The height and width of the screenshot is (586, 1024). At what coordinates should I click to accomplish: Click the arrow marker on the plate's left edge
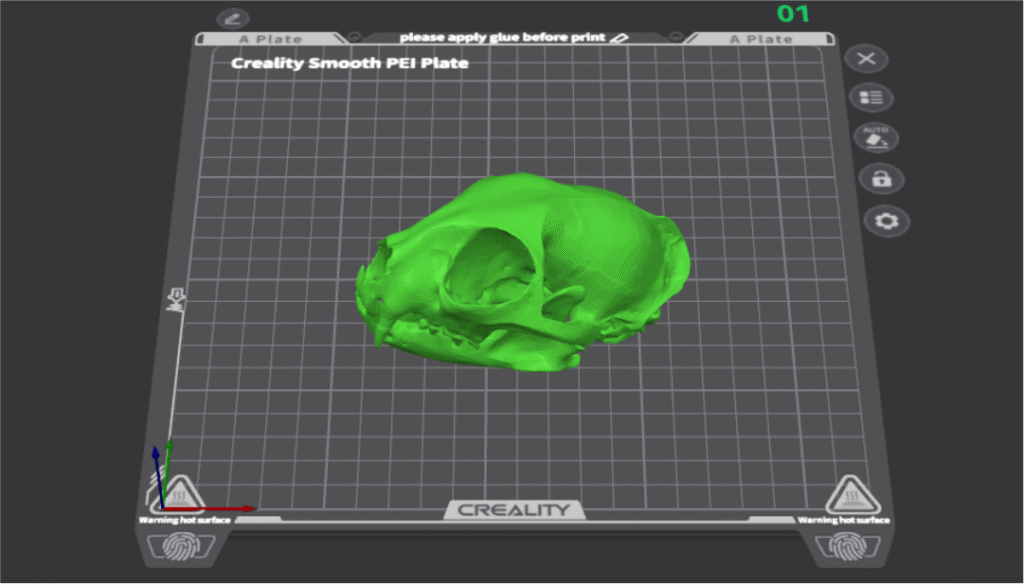click(x=178, y=296)
